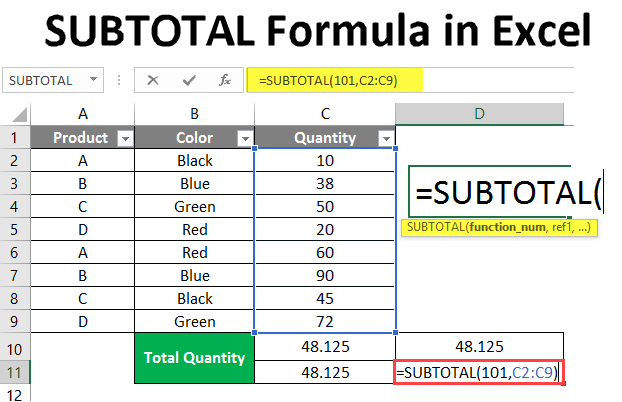The height and width of the screenshot is (402, 622).
Task: Cancel formula entry with the X icon
Action: click(x=153, y=81)
